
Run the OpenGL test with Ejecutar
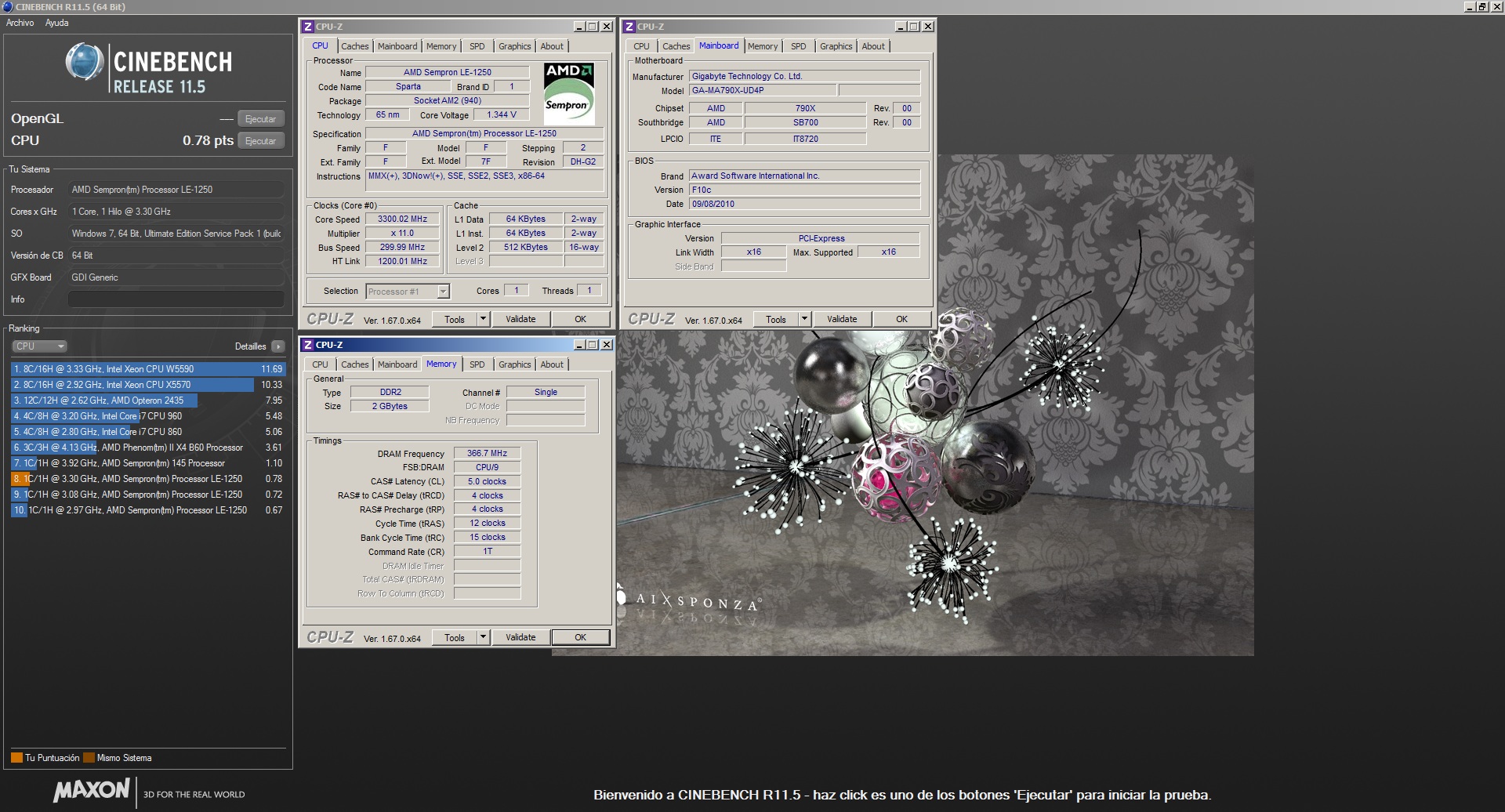(260, 119)
